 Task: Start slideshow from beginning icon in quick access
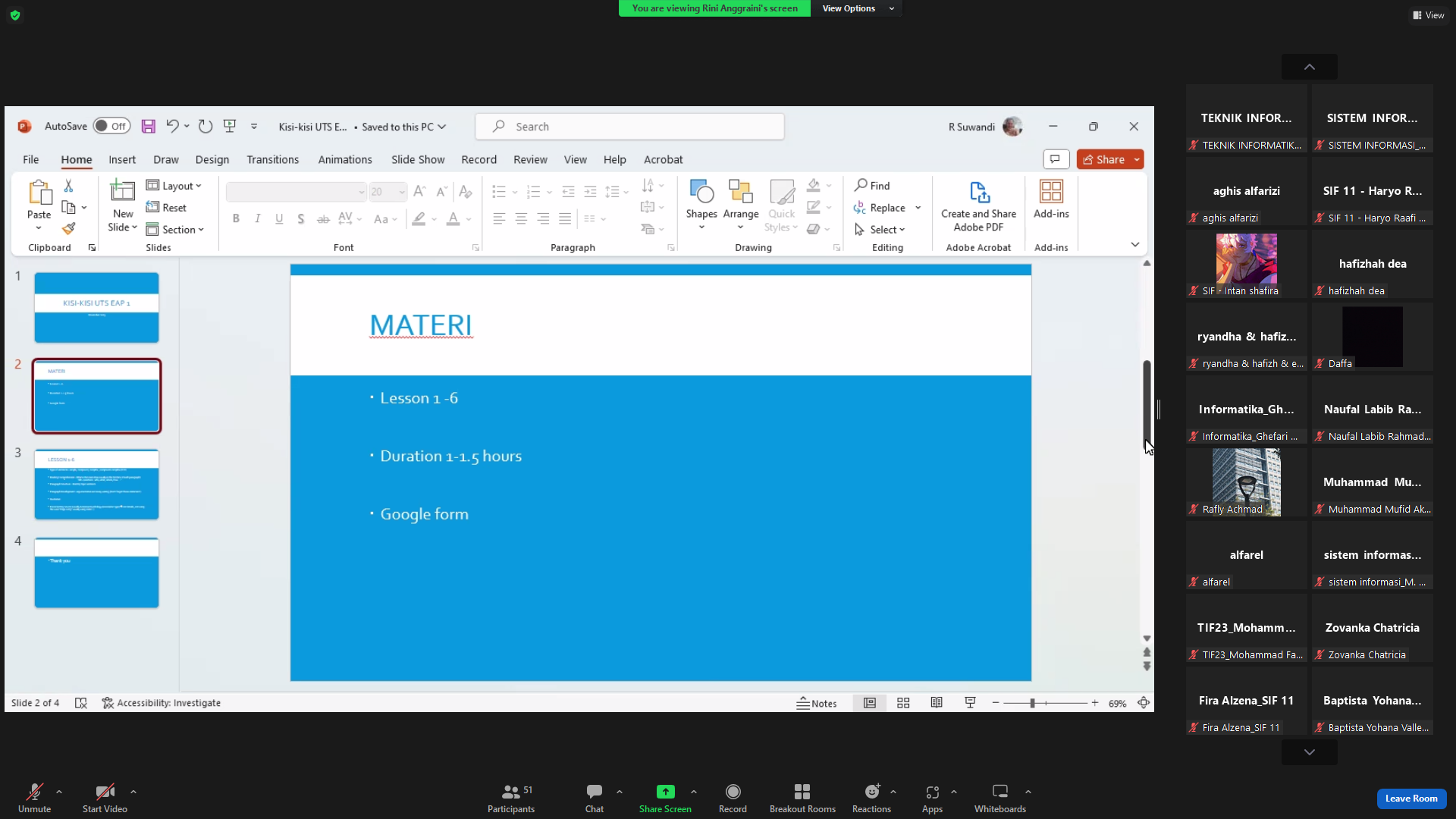click(x=230, y=127)
